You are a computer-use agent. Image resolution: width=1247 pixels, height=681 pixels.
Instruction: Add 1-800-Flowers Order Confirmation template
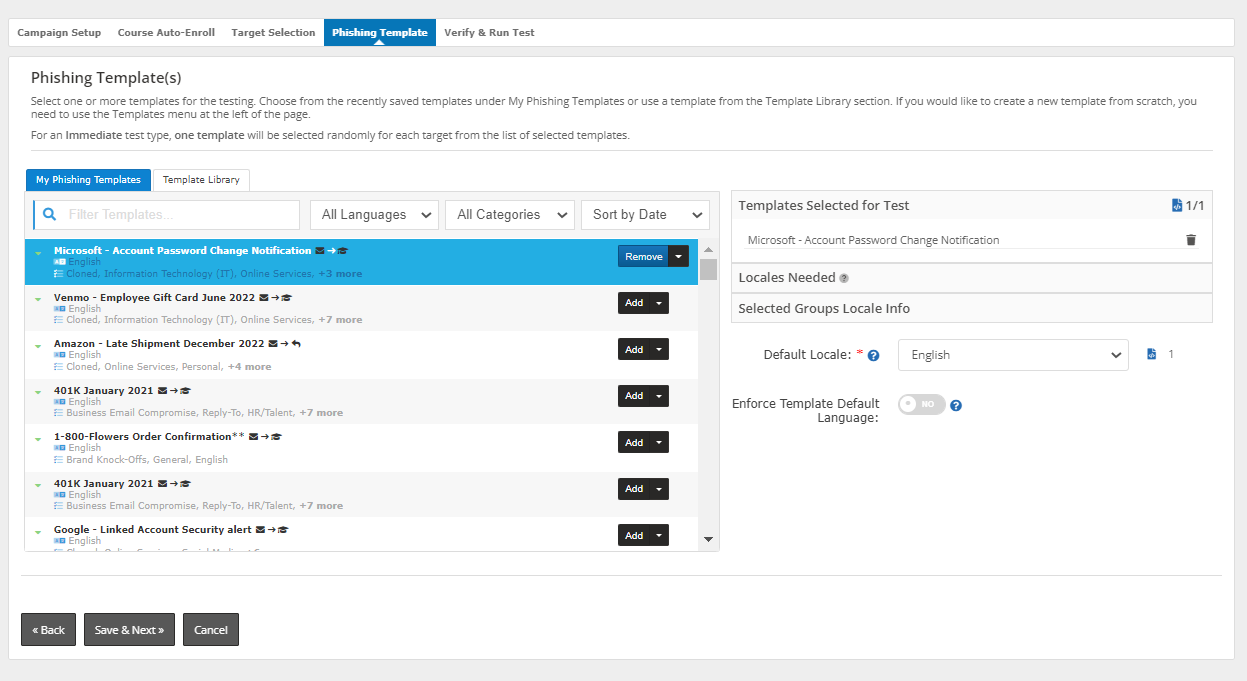click(x=633, y=443)
